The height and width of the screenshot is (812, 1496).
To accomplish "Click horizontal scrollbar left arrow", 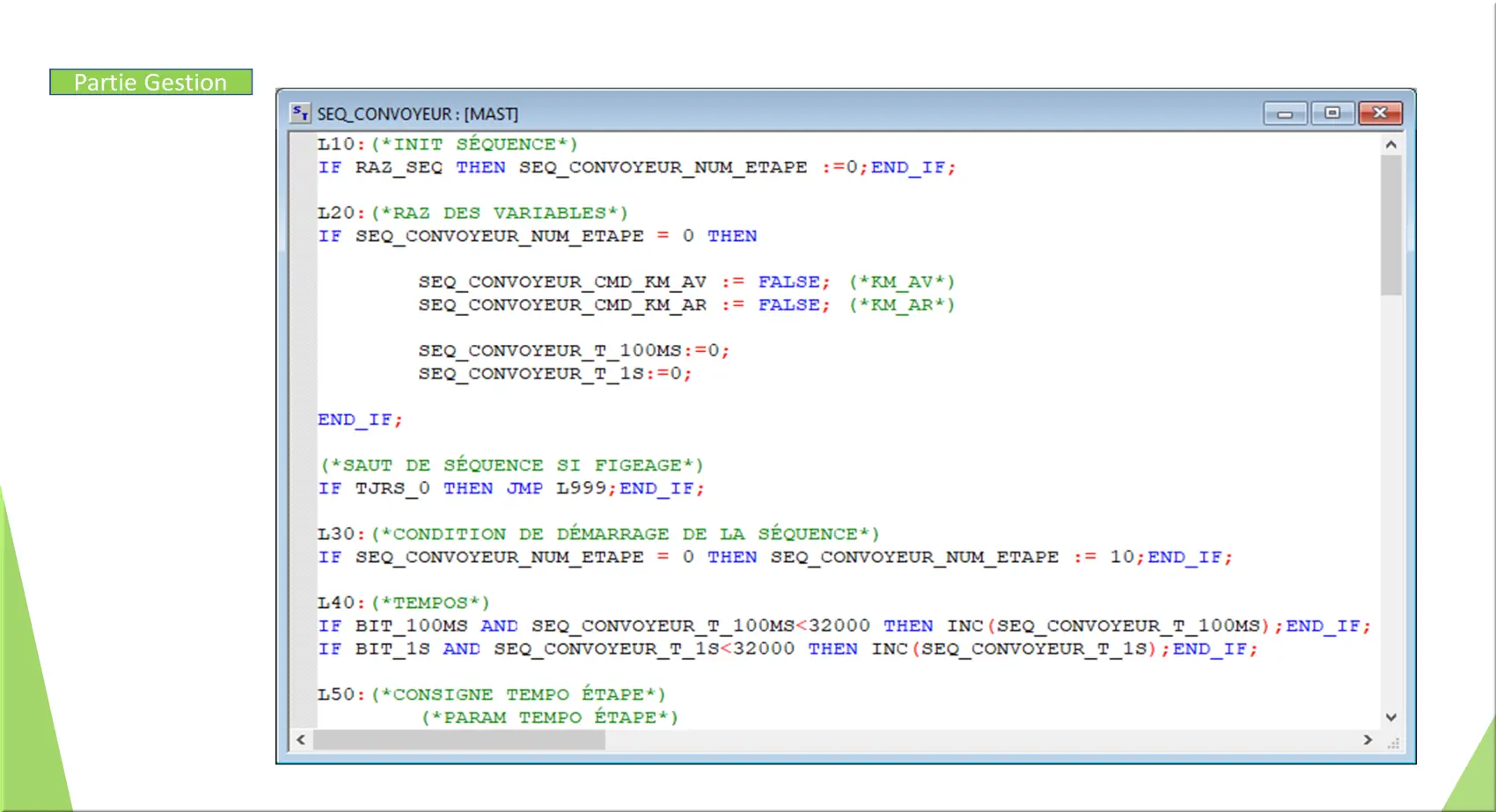I will [301, 740].
